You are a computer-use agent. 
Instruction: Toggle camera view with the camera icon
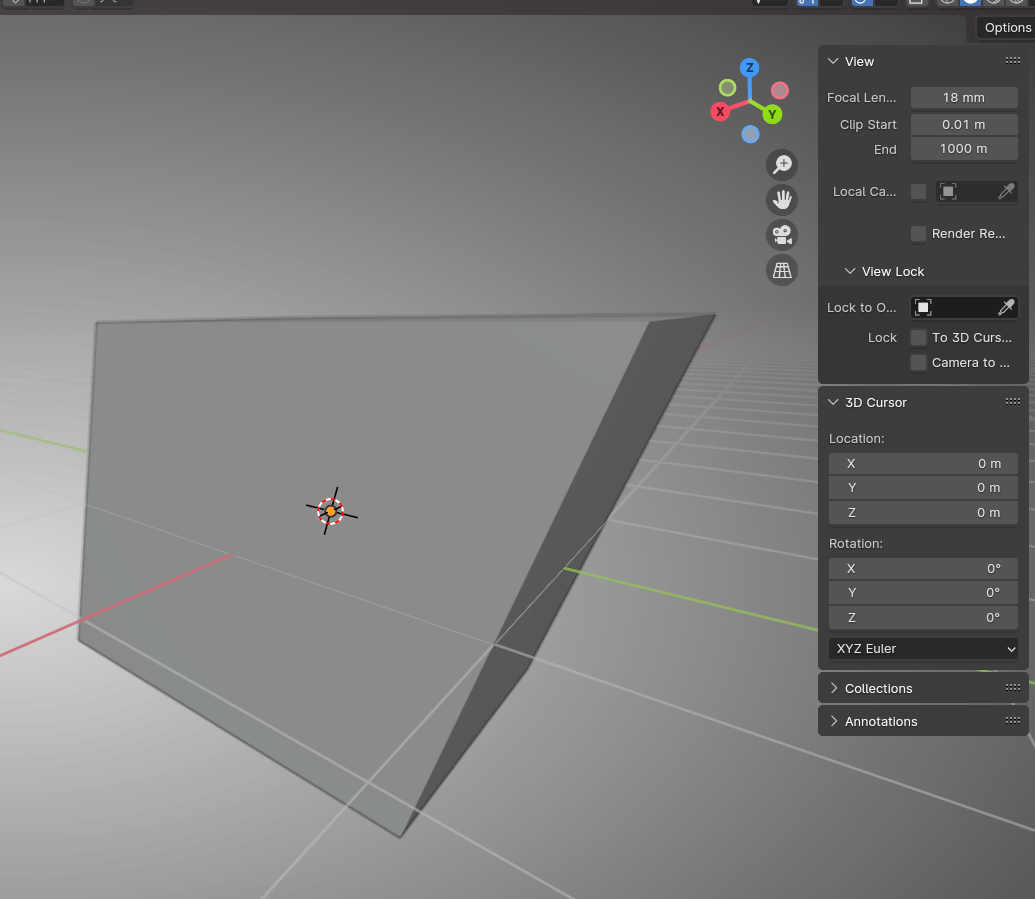coord(782,235)
